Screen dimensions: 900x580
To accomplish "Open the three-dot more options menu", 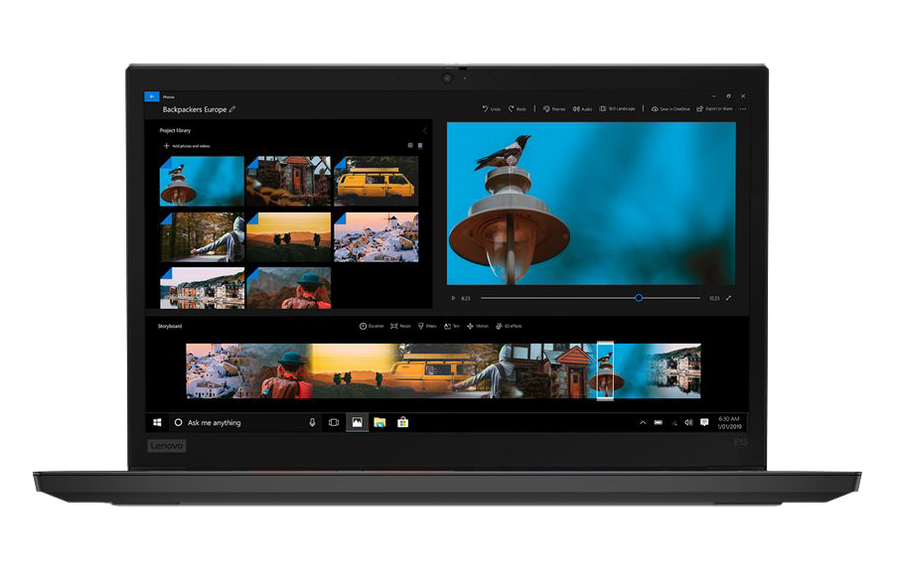I will click(743, 109).
